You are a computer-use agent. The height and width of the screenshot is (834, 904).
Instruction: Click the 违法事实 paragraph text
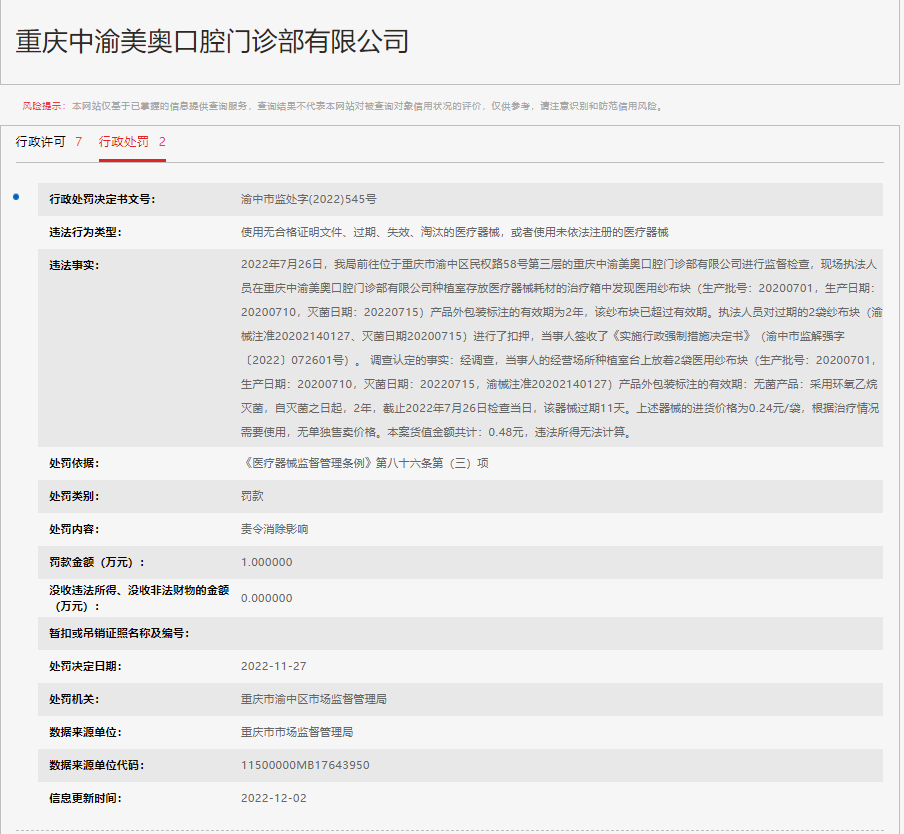(x=560, y=348)
